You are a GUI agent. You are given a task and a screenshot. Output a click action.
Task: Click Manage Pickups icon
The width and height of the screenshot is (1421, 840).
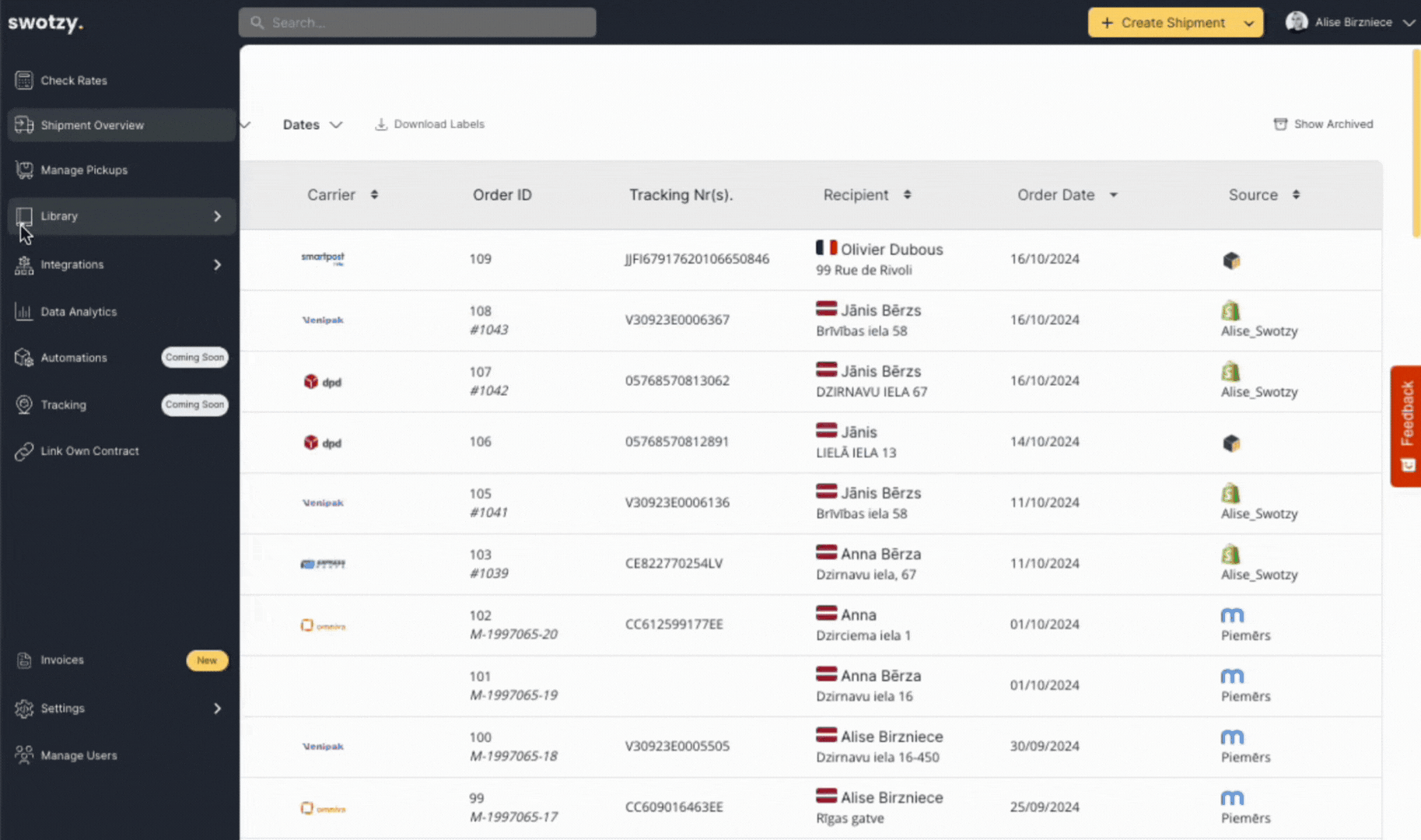(x=23, y=170)
